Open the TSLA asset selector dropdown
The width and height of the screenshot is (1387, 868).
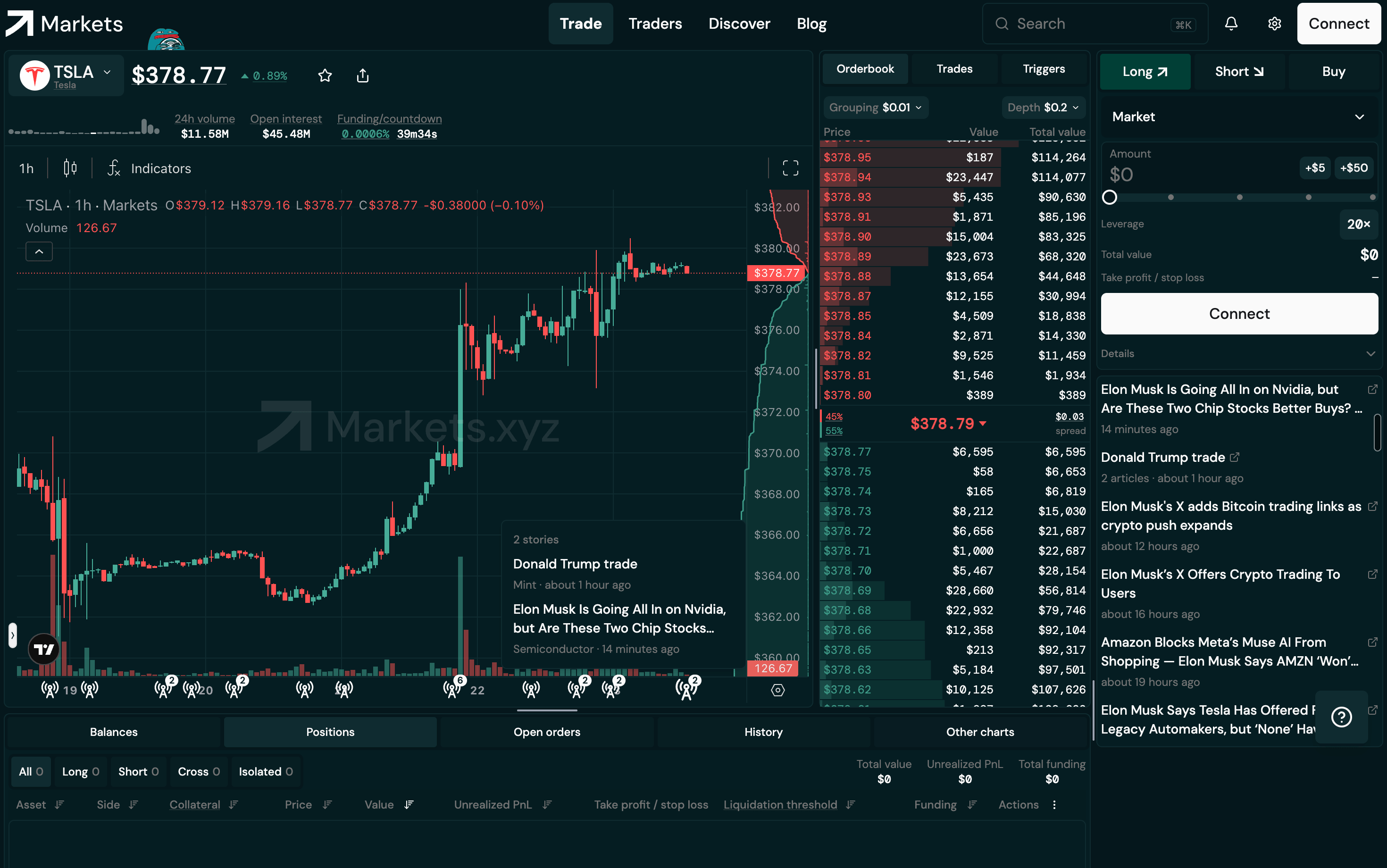click(67, 76)
